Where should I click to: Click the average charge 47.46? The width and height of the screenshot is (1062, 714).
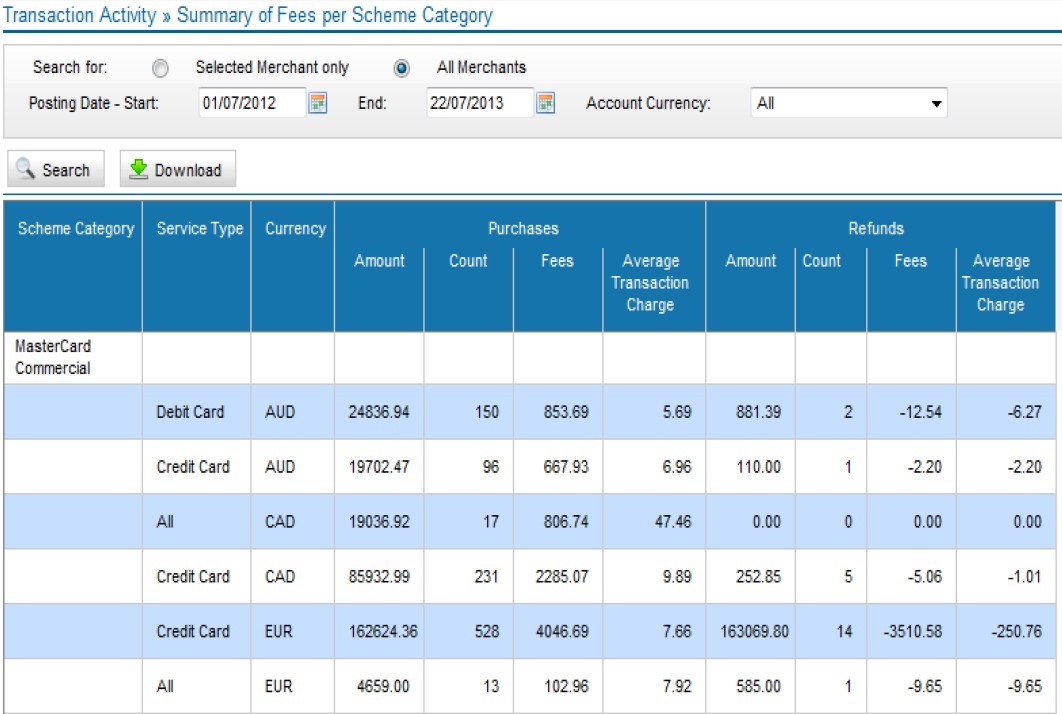point(673,522)
